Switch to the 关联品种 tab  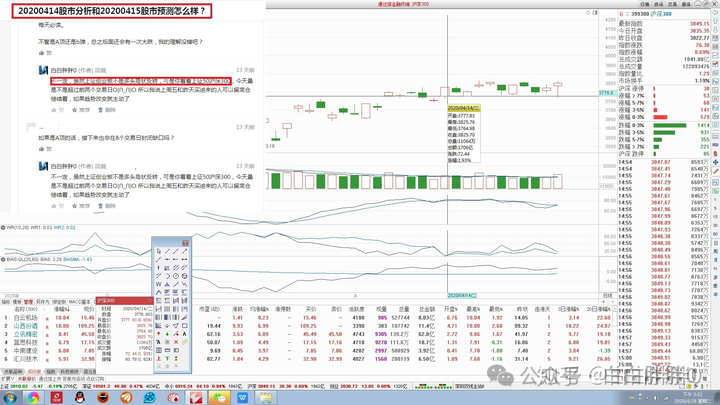click(x=13, y=371)
